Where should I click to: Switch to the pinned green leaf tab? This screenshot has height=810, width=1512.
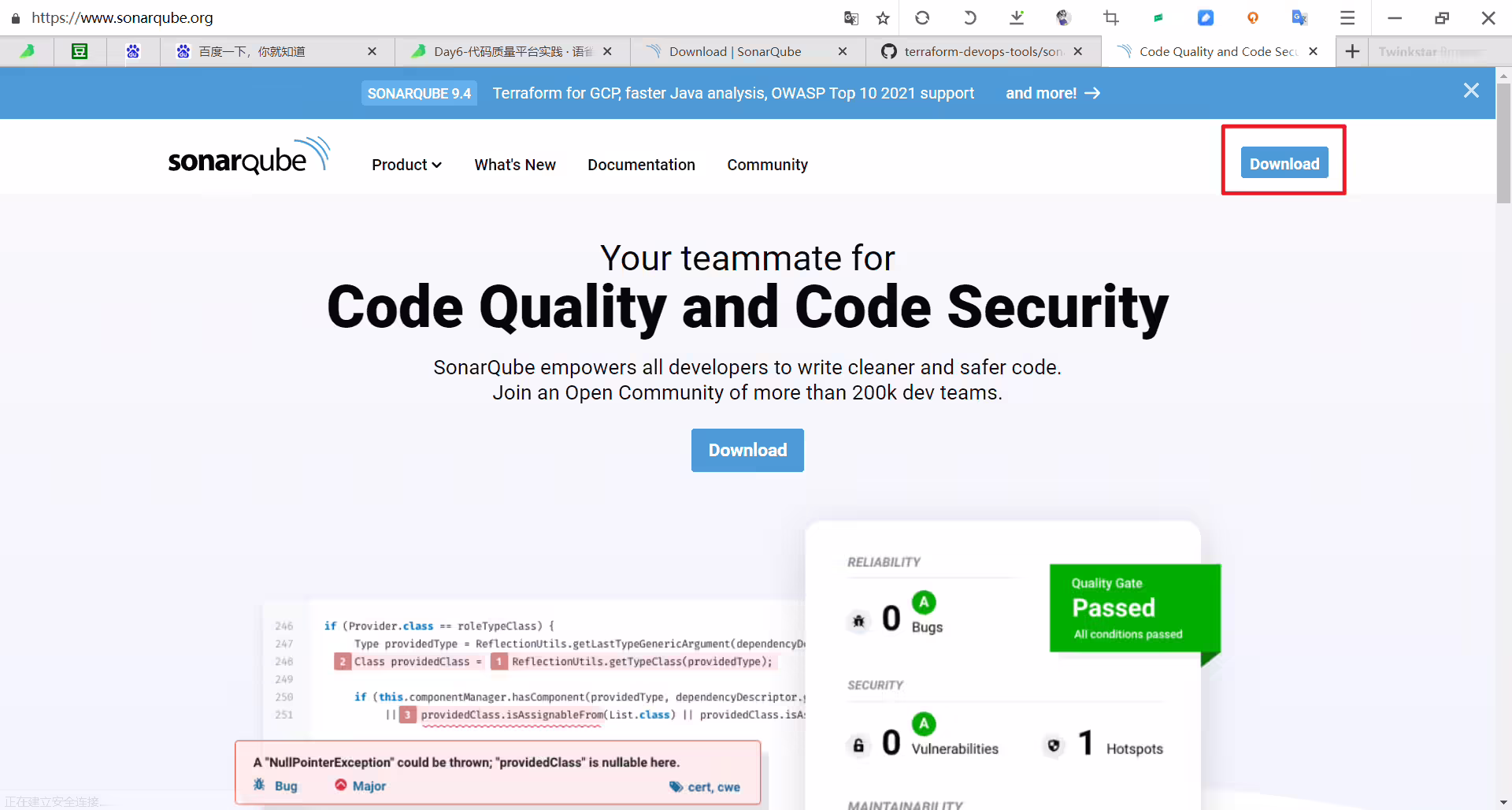27,51
